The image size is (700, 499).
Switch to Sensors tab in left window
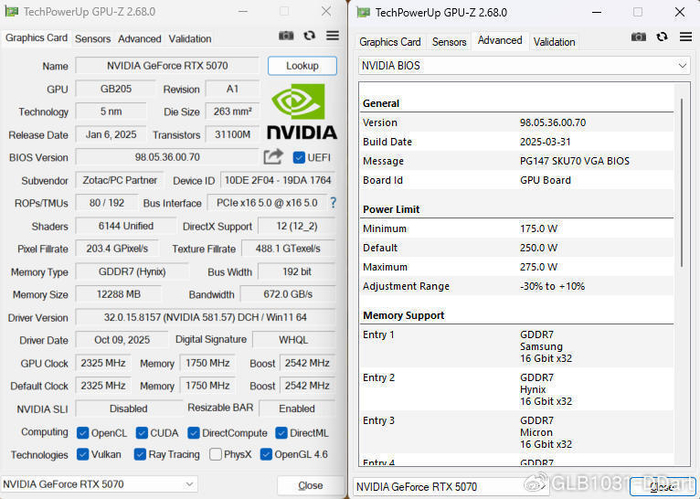(92, 39)
